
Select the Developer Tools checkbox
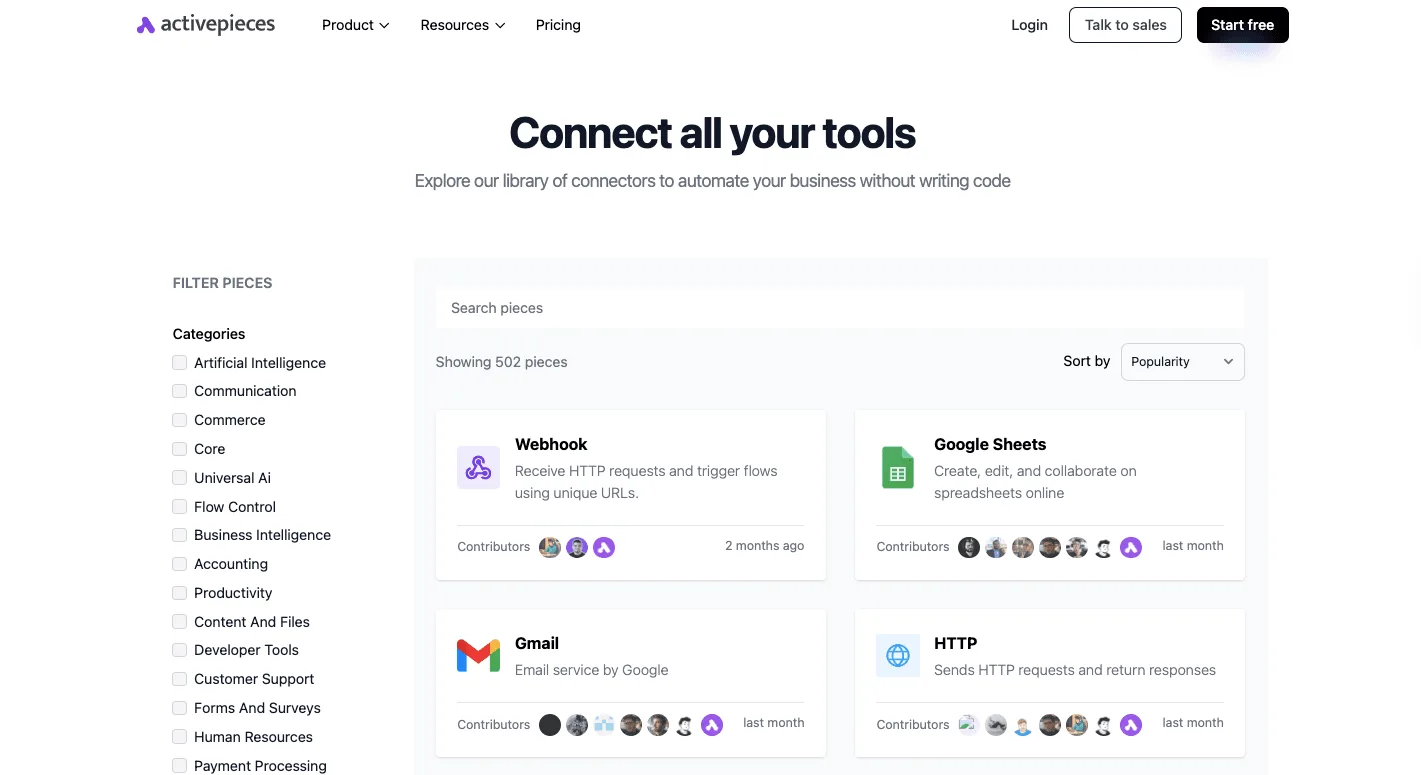[180, 650]
